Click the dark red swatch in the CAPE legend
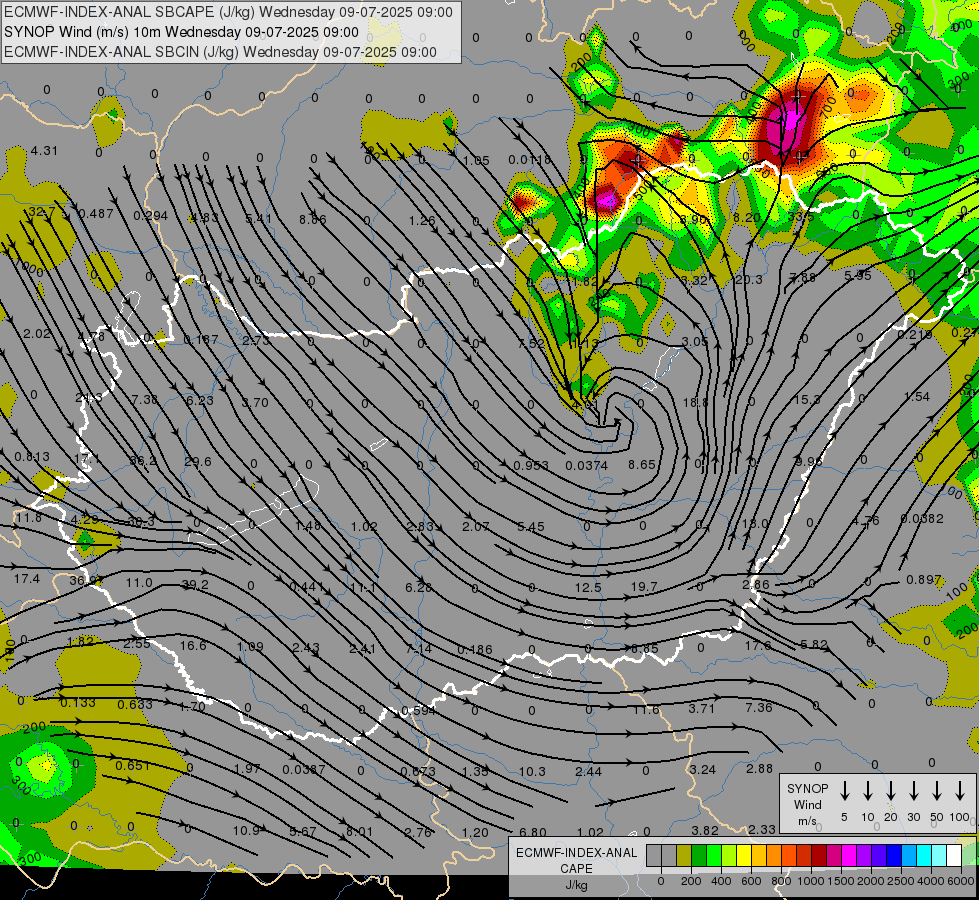979x900 pixels. tap(819, 855)
